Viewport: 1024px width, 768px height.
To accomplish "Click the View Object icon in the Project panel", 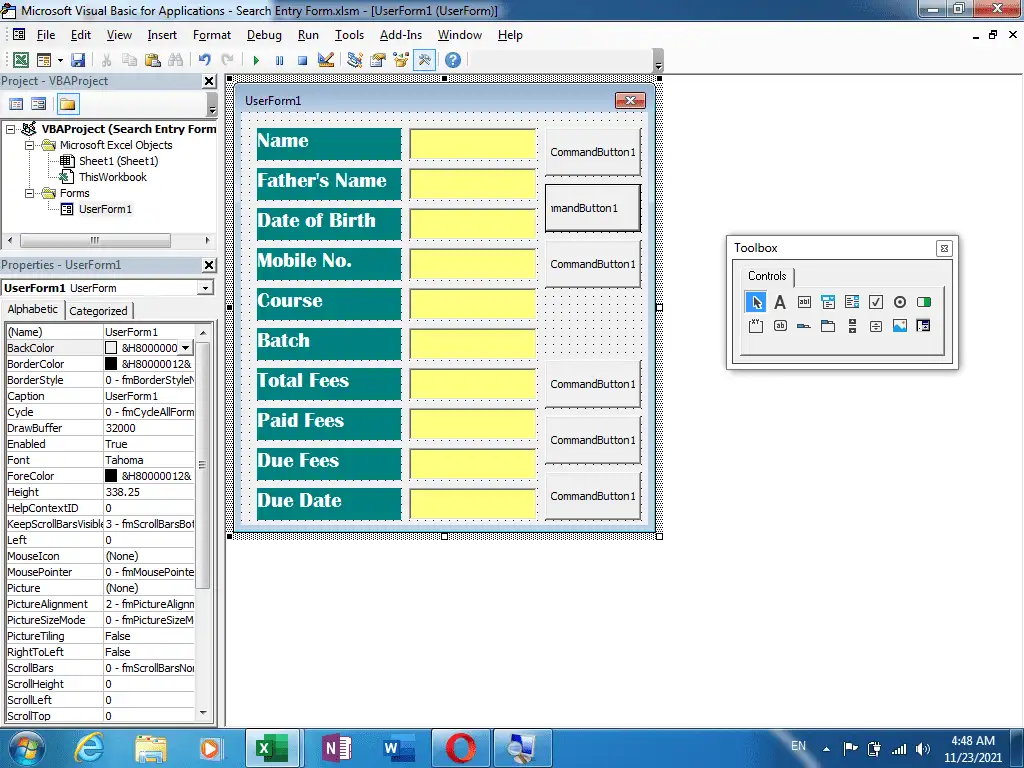I will 39,104.
